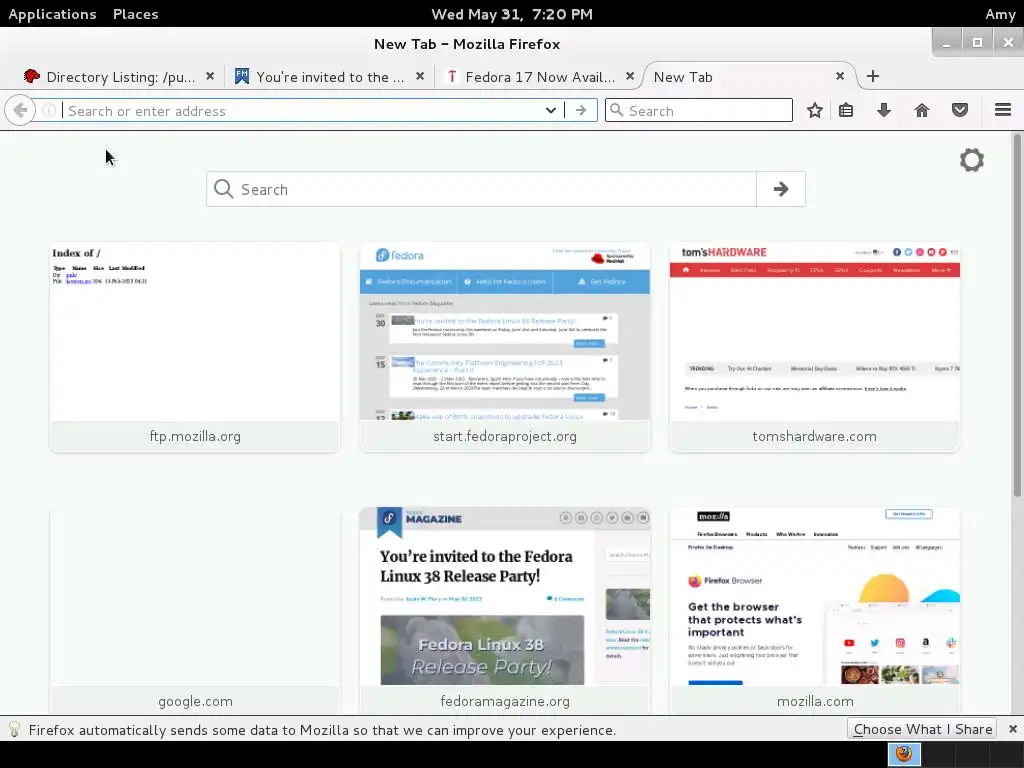Open the google.com tile
The height and width of the screenshot is (768, 1024).
pos(195,611)
